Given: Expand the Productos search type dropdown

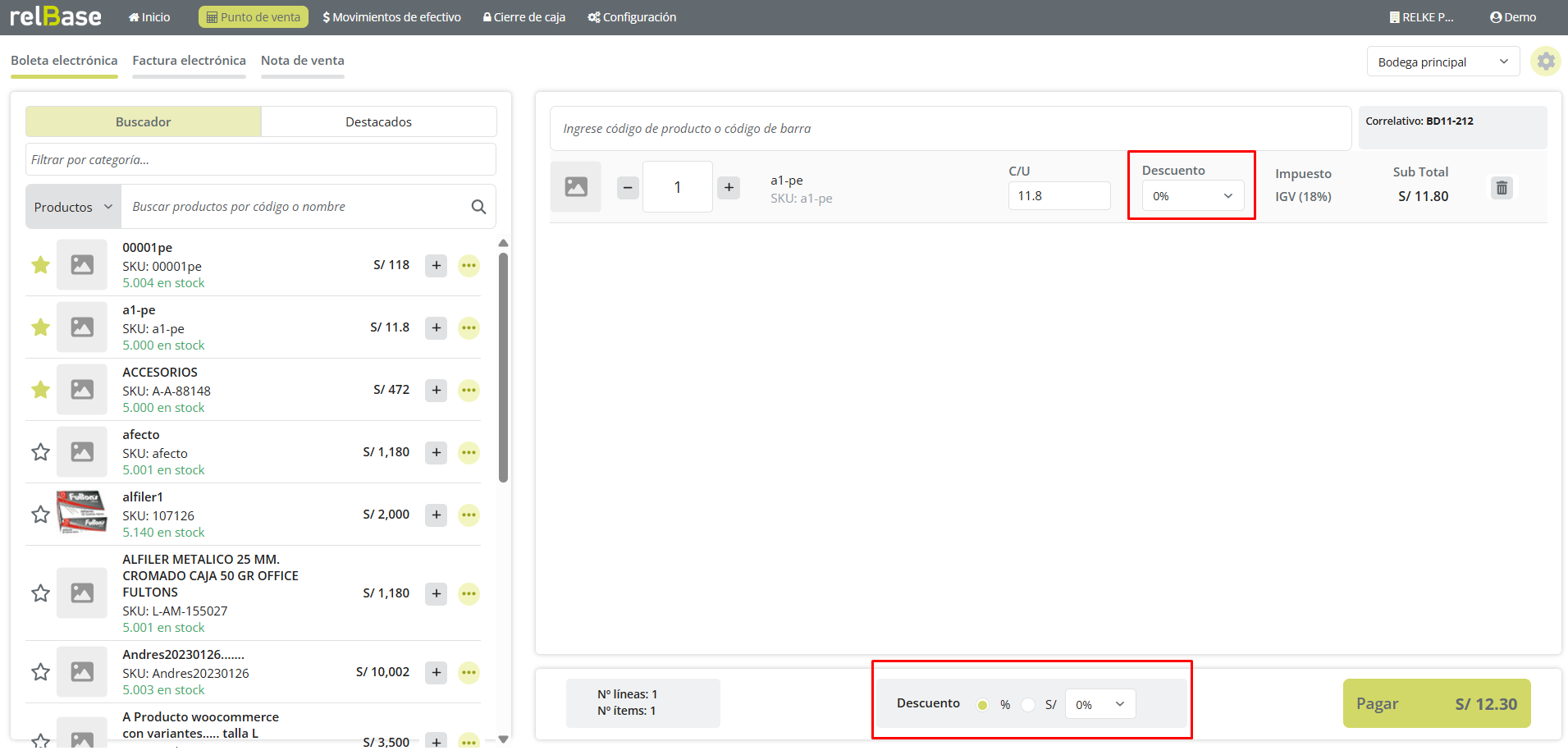Looking at the screenshot, I should click(x=73, y=207).
